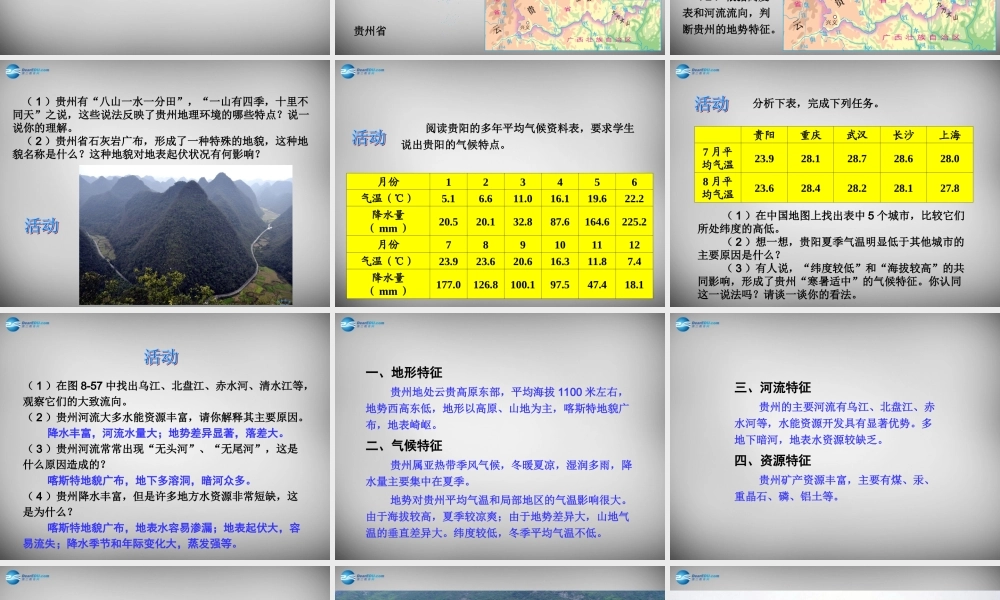
Task: Click the 28.4 Chongqing August temperature cell
Action: click(x=811, y=188)
